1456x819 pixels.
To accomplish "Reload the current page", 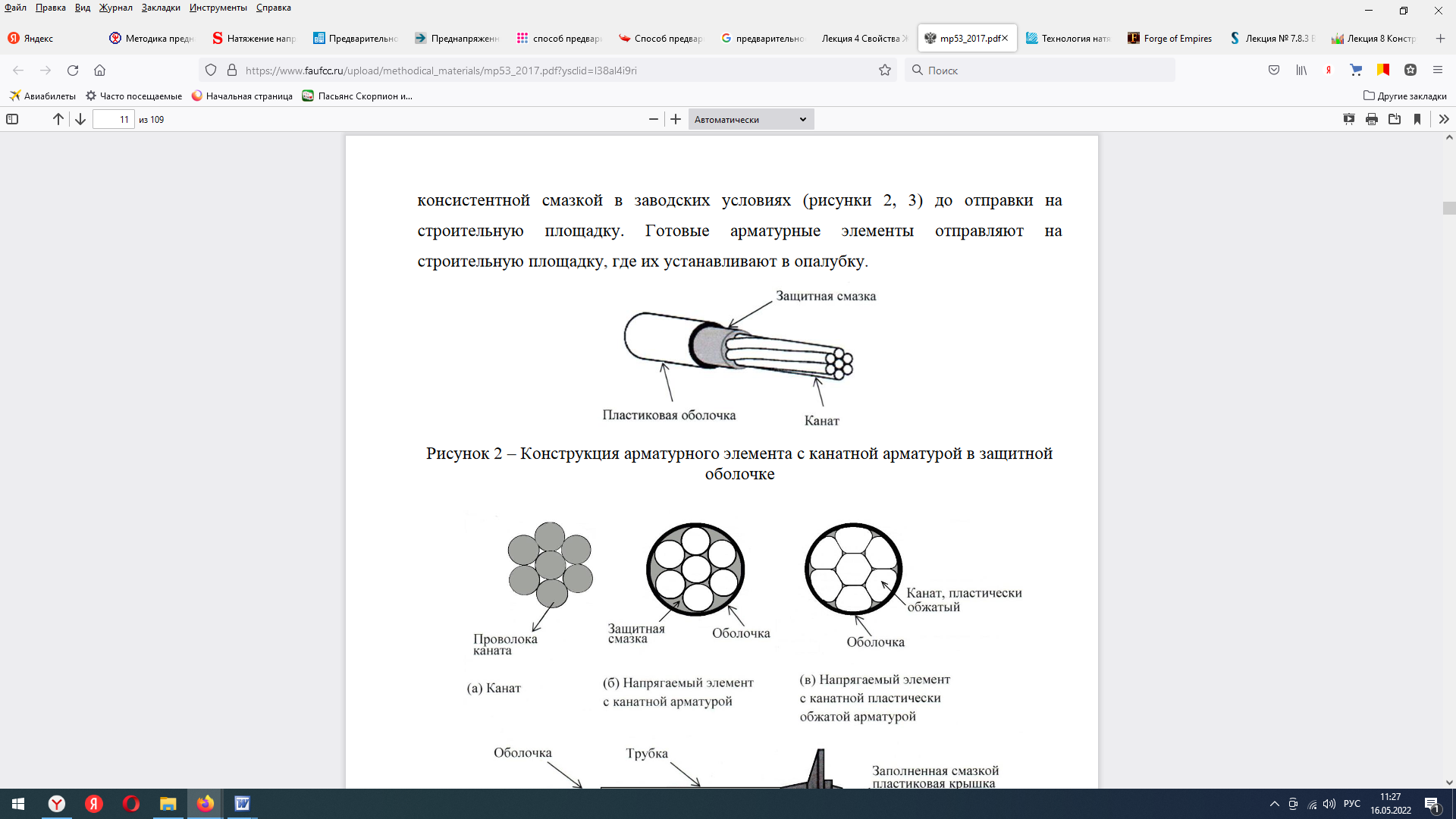I will [73, 71].
